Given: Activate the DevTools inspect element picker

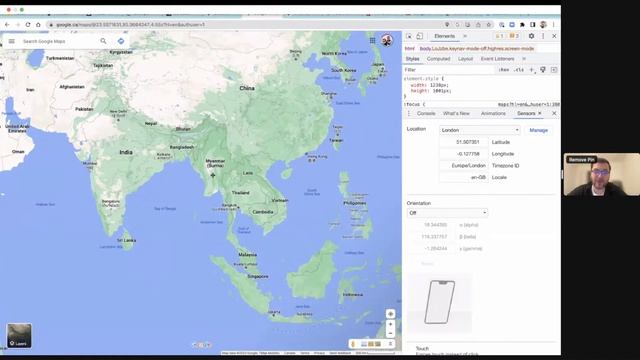Looking at the screenshot, I should (x=409, y=36).
